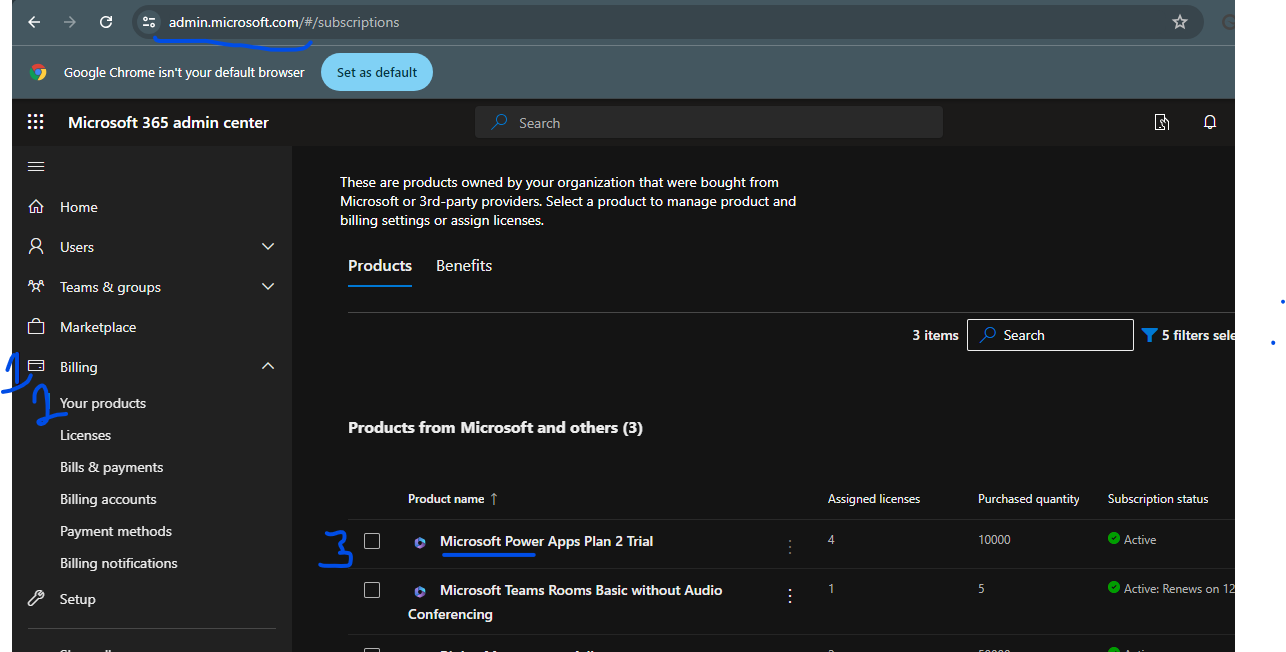The image size is (1286, 652).
Task: Sort by Subscription status column header
Action: [x=1158, y=498]
